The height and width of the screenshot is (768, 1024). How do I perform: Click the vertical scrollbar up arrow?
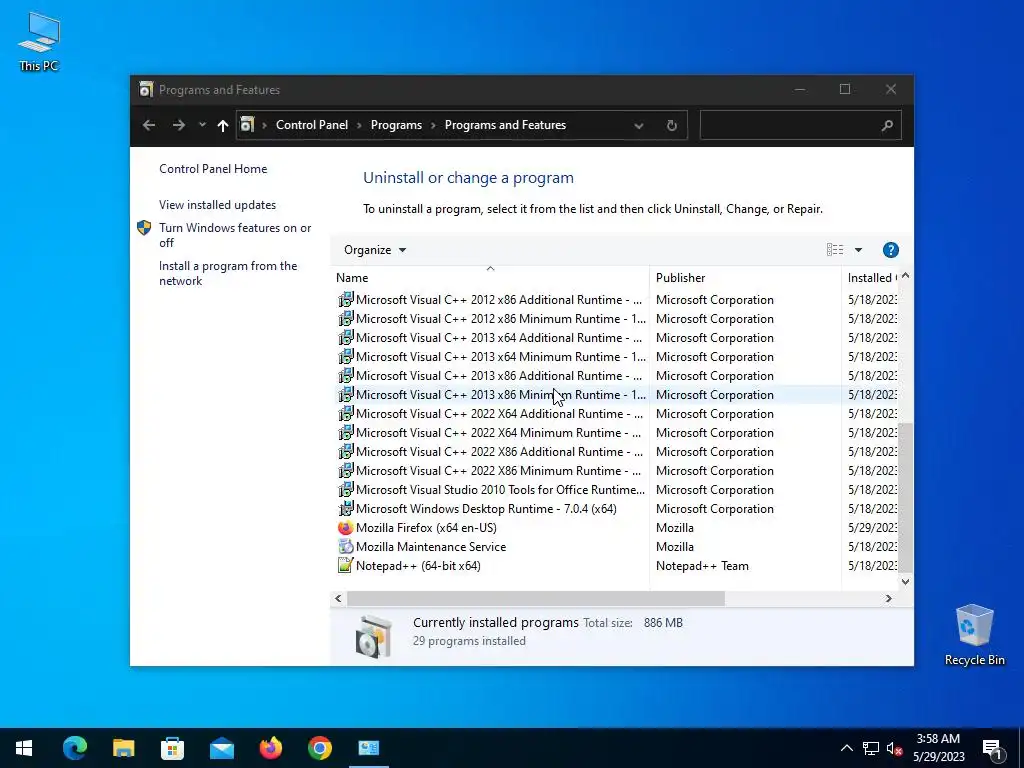coord(905,276)
